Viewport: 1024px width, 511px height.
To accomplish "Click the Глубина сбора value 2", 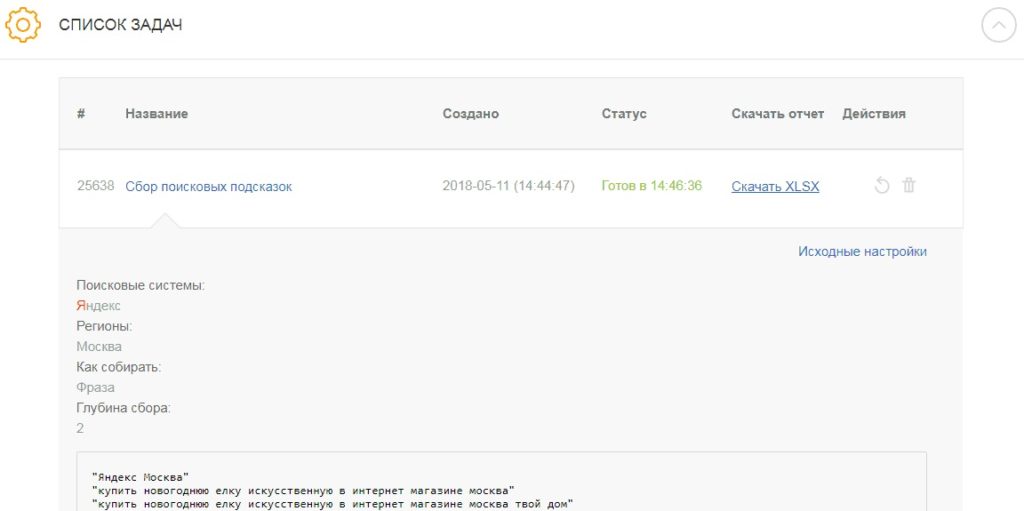I will tap(80, 428).
